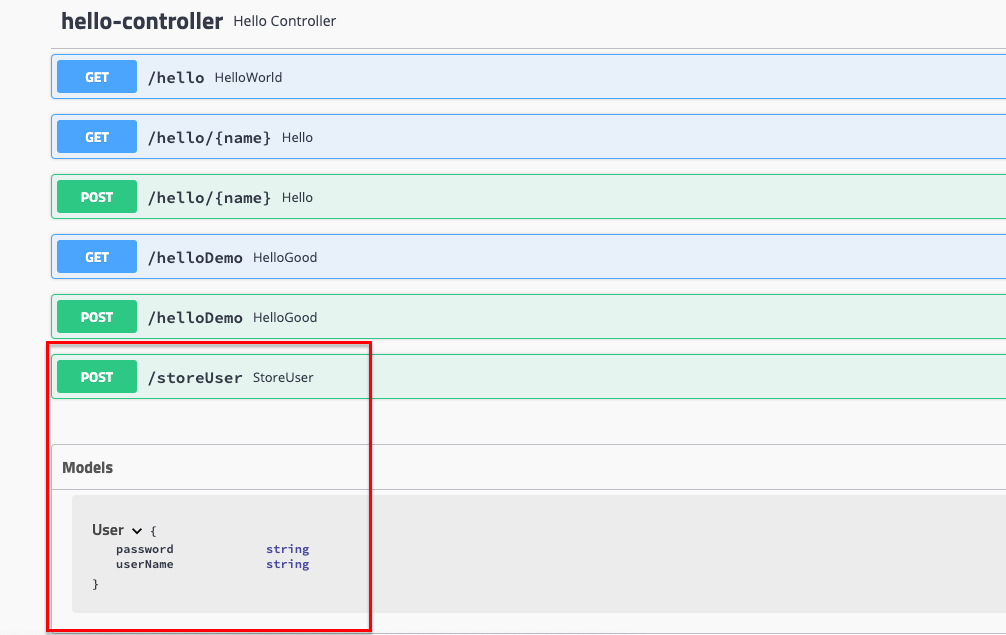Click the POST badge on /storeUser endpoint
The width and height of the screenshot is (1006, 635).
[96, 376]
